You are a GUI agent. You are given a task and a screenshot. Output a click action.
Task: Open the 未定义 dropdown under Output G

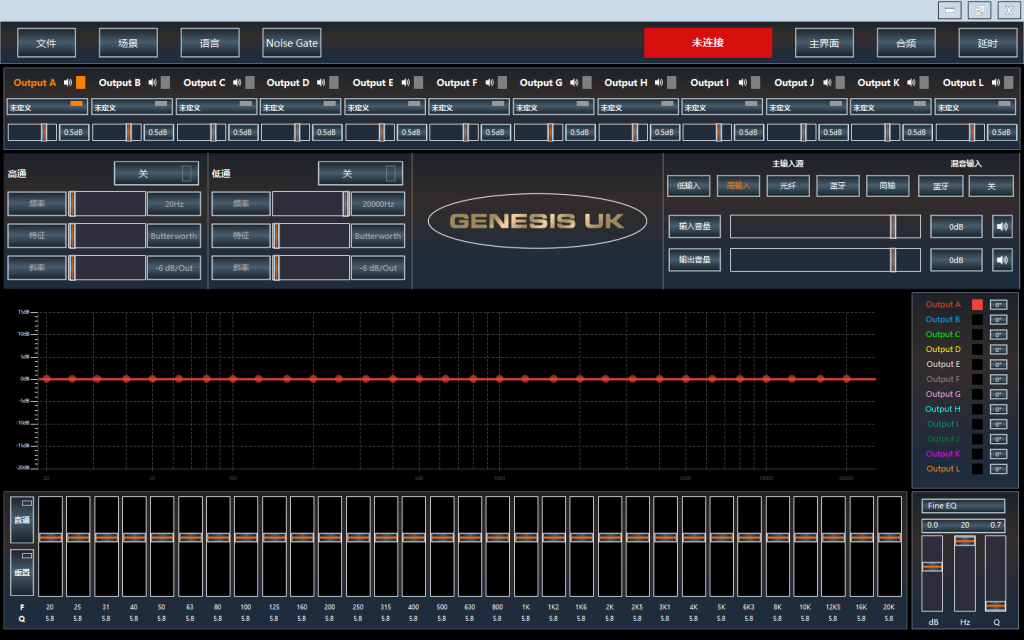coord(553,107)
